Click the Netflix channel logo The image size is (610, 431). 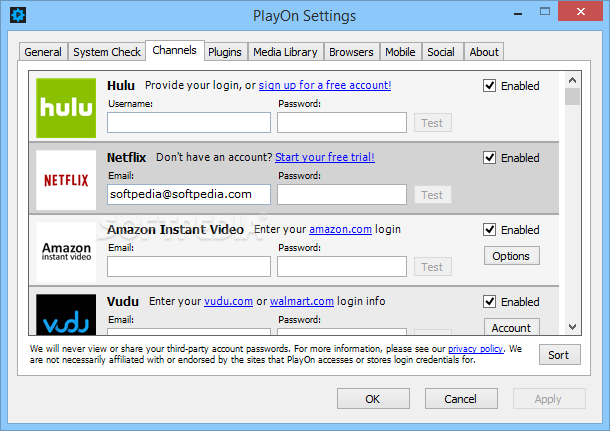click(66, 180)
